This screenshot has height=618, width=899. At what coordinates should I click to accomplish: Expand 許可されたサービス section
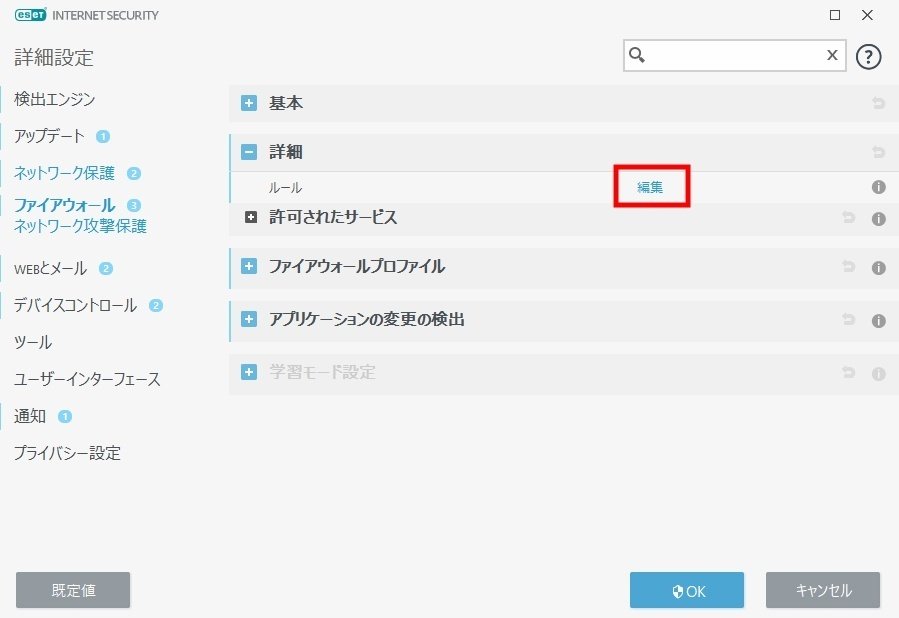point(251,217)
